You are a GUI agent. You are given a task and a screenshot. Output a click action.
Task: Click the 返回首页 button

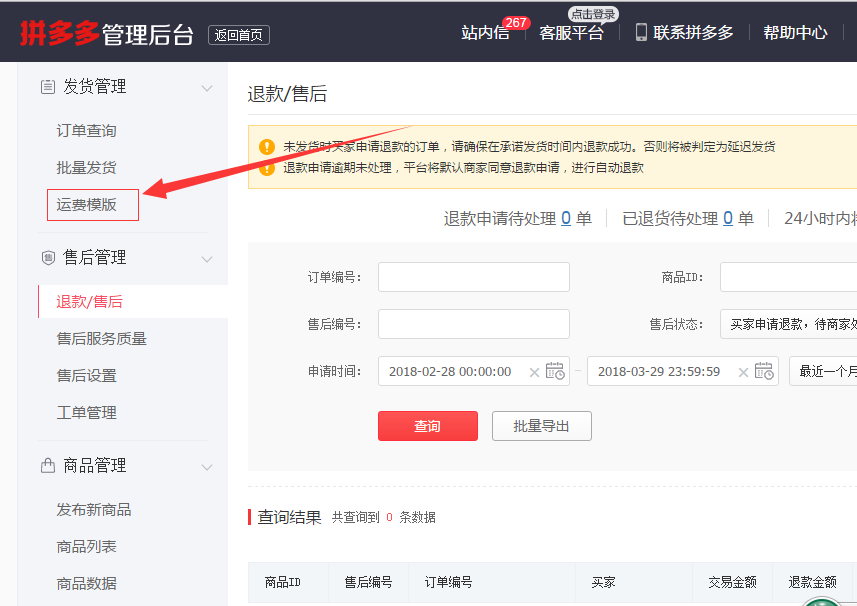[x=239, y=35]
